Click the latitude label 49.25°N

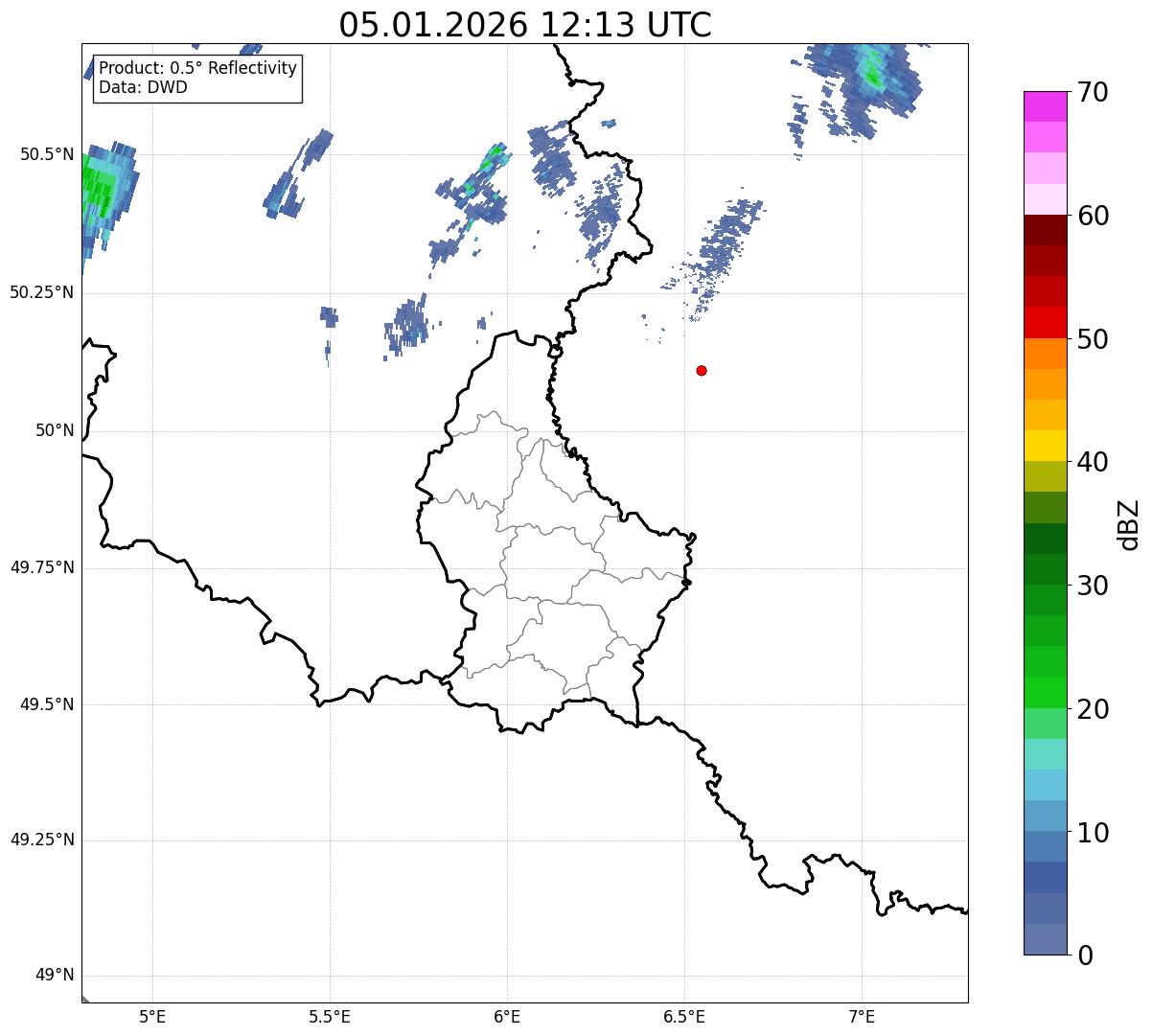coord(42,840)
